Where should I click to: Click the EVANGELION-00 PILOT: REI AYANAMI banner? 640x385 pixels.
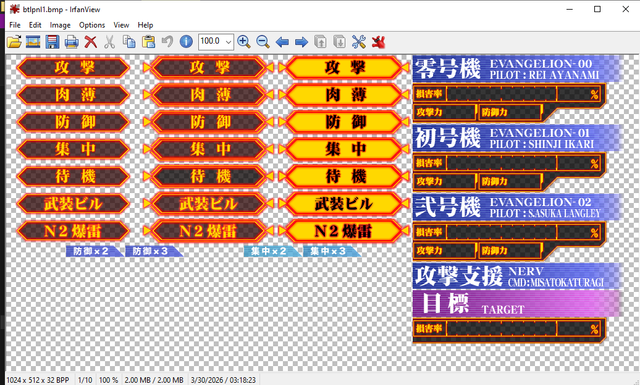[x=517, y=69]
